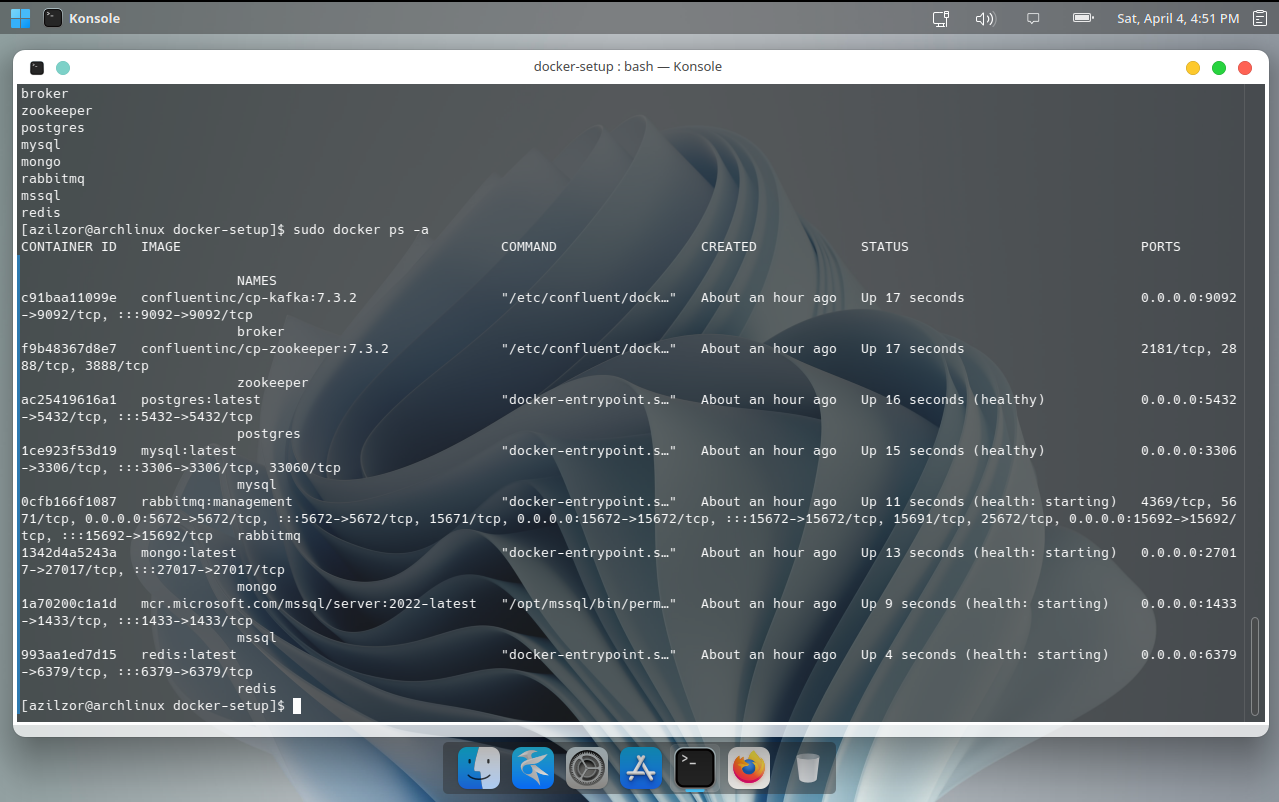Image resolution: width=1279 pixels, height=802 pixels.
Task: Click the blue bird browser icon in the dock
Action: pos(532,768)
